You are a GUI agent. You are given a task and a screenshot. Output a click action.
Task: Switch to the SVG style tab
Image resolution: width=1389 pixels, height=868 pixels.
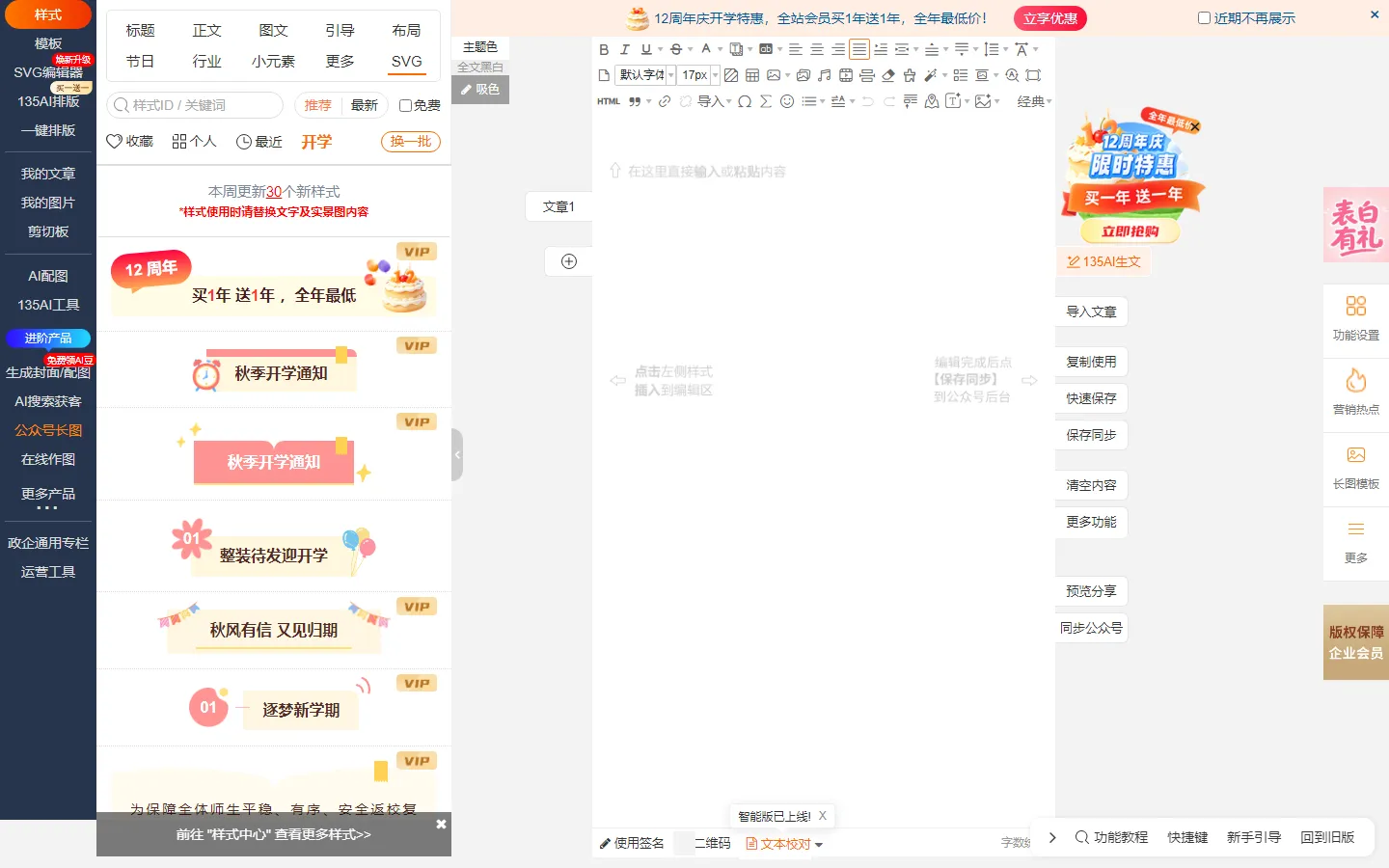406,61
